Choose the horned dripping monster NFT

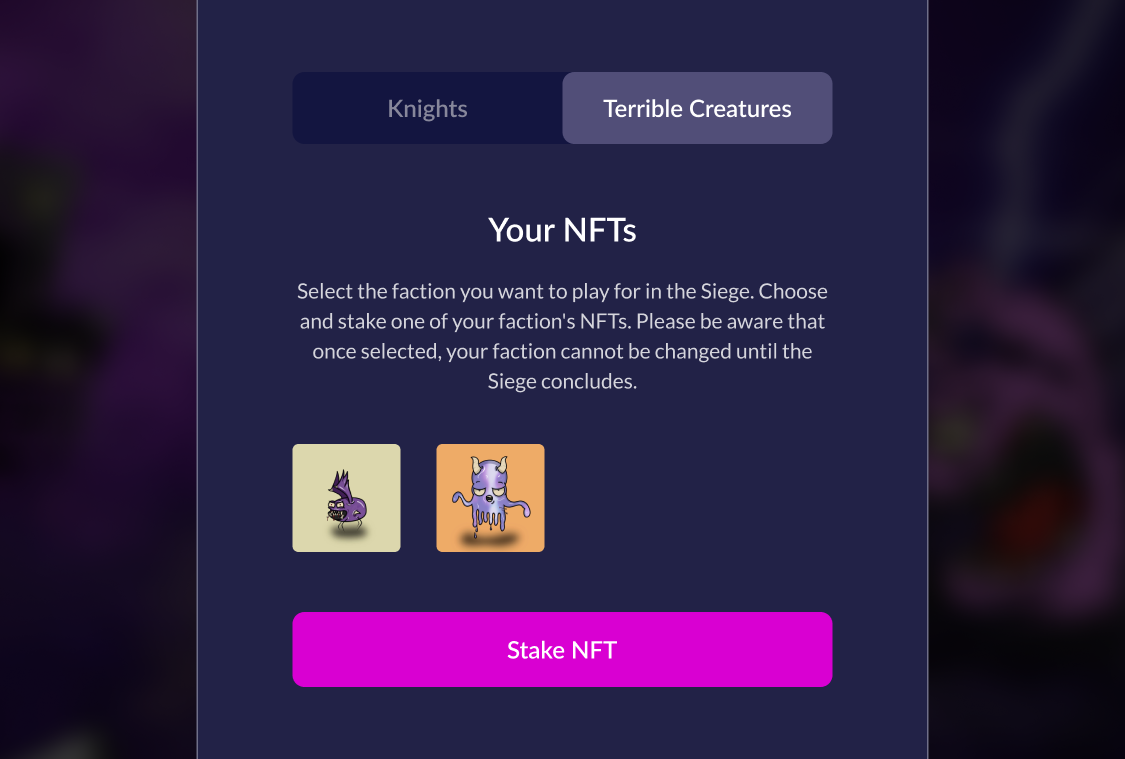click(x=490, y=498)
